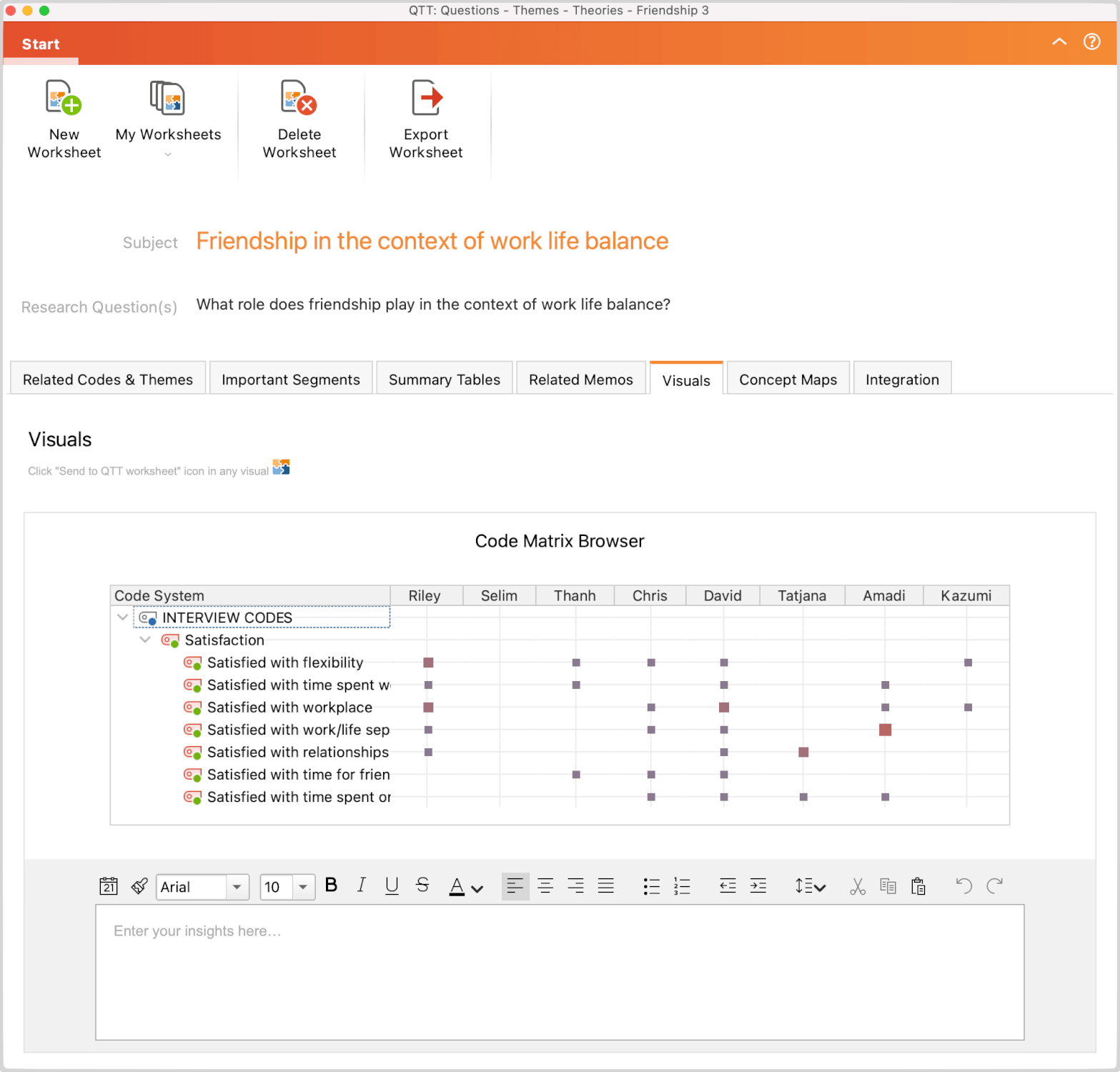This screenshot has width=1120, height=1072.
Task: Toggle strikethrough formatting
Action: (x=422, y=885)
